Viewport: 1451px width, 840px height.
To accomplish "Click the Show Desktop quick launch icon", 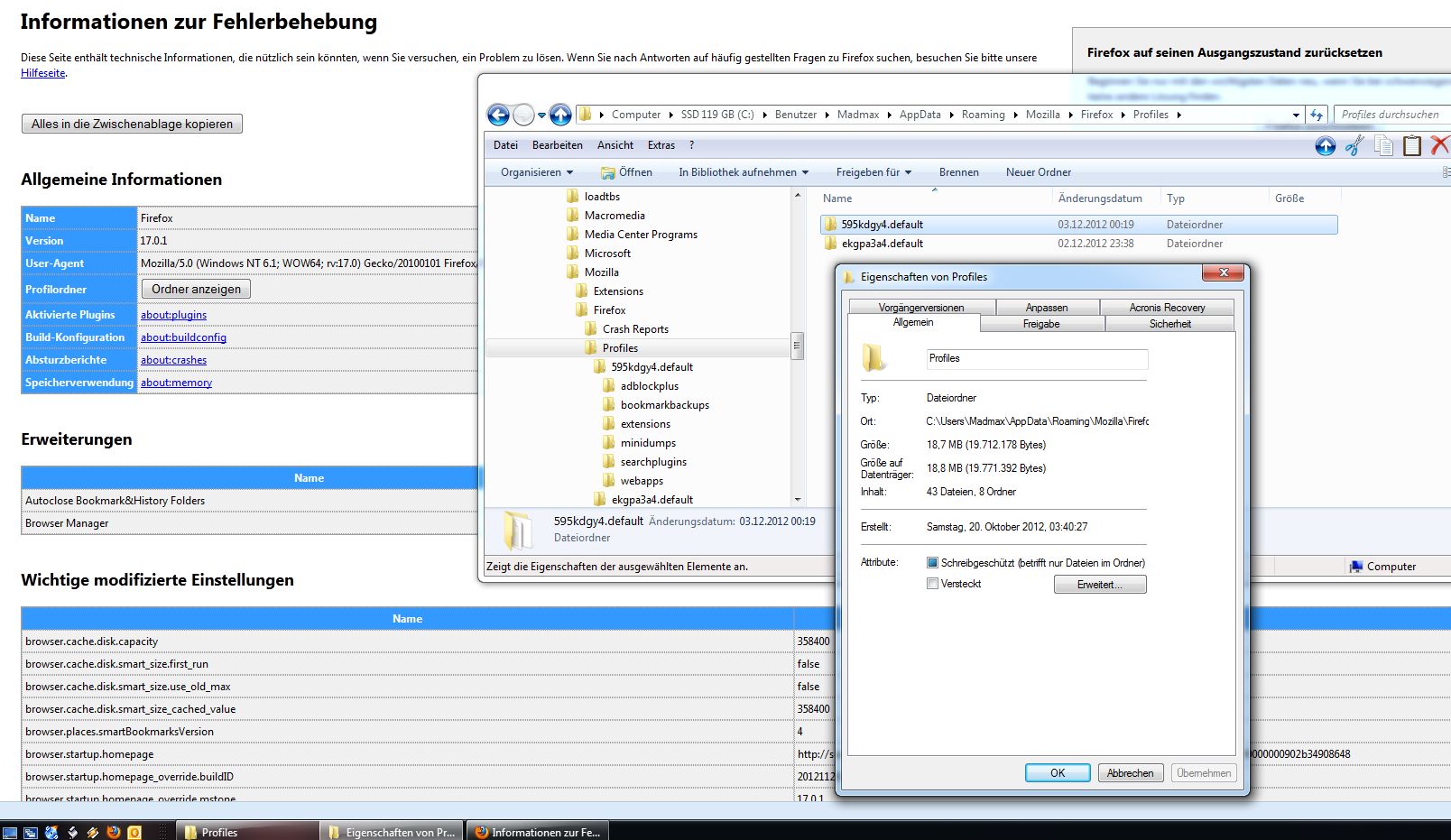I will [10, 832].
